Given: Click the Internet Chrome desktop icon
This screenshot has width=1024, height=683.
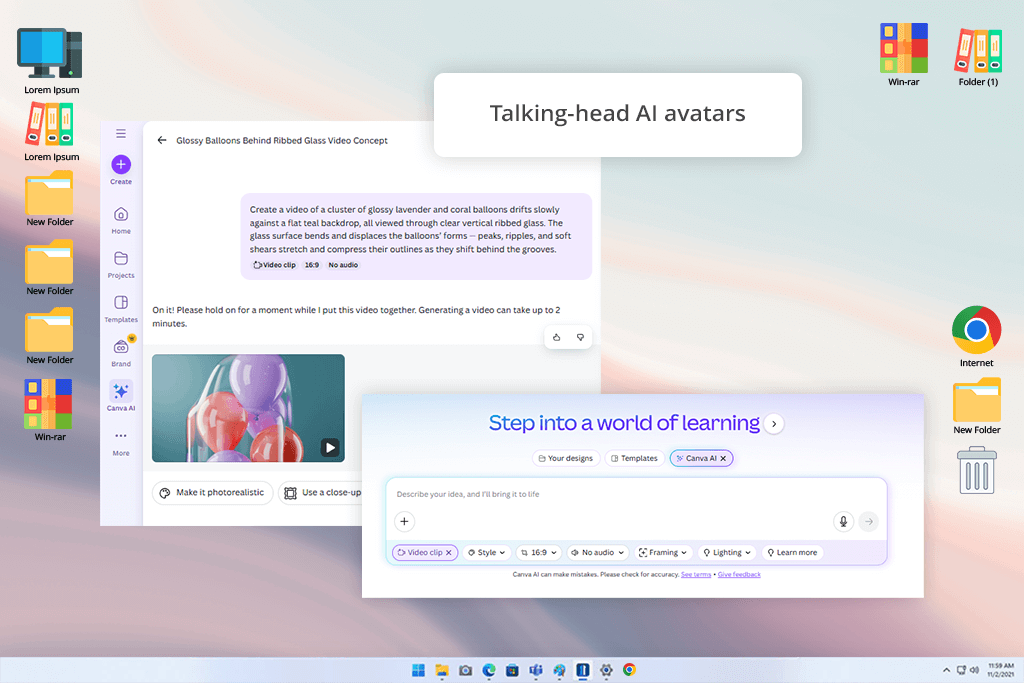Looking at the screenshot, I should [976, 336].
